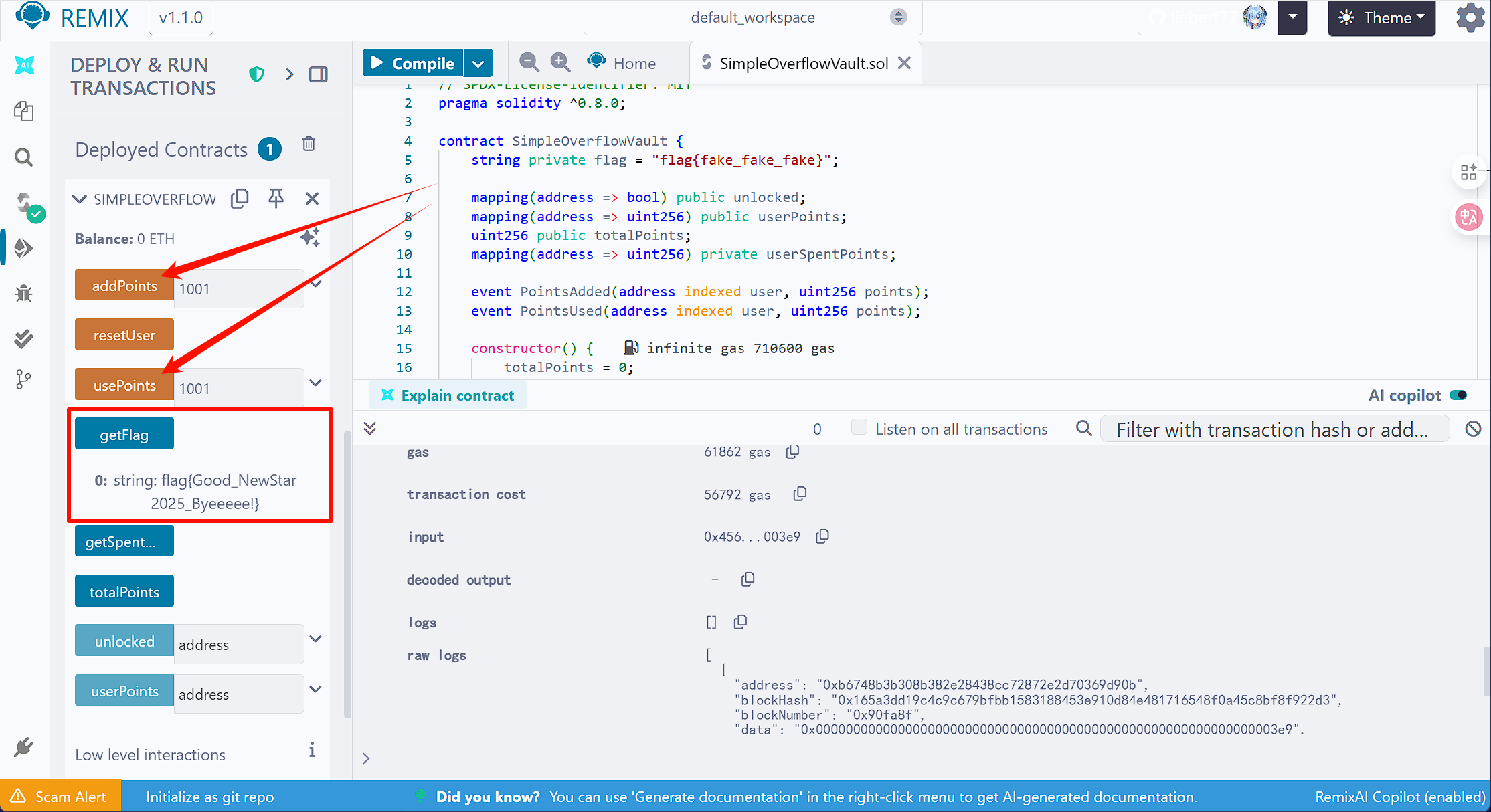Open the Git source control sidebar icon
Viewport: 1491px width, 812px height.
(x=24, y=379)
